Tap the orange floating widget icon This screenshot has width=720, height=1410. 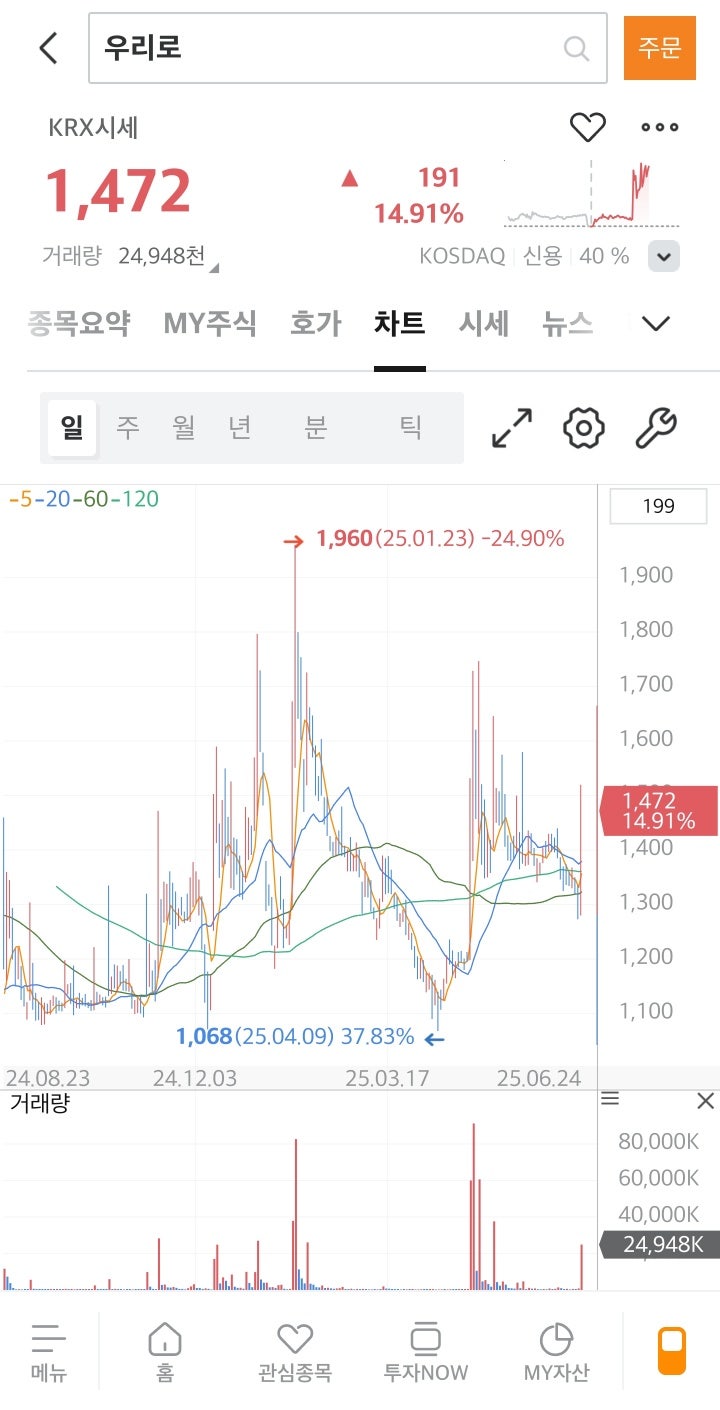[672, 1351]
